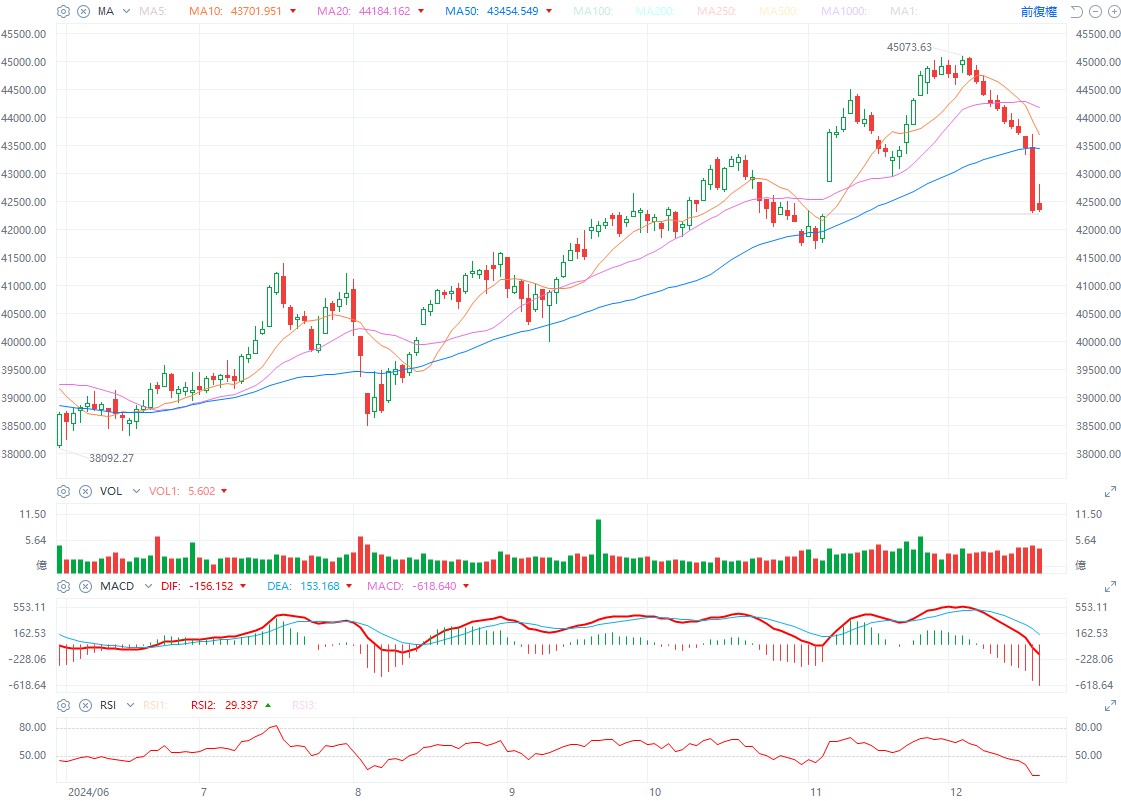Viewport: 1121px width, 801px height.
Task: Remove the MACD panel with its X icon
Action: (85, 586)
